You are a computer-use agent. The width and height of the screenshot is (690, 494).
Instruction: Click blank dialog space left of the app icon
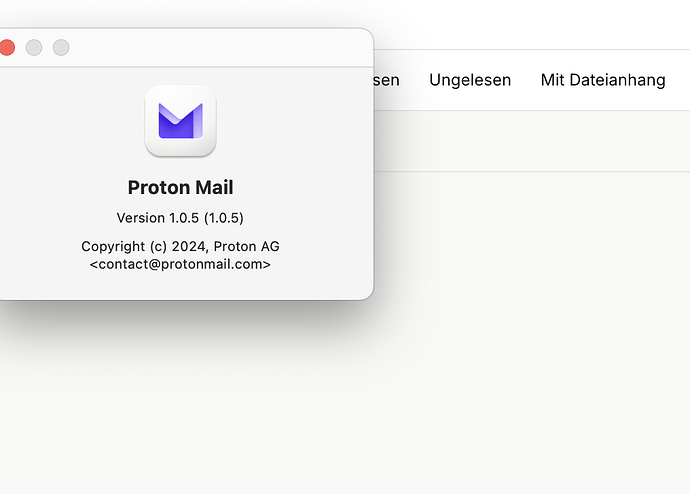point(70,121)
